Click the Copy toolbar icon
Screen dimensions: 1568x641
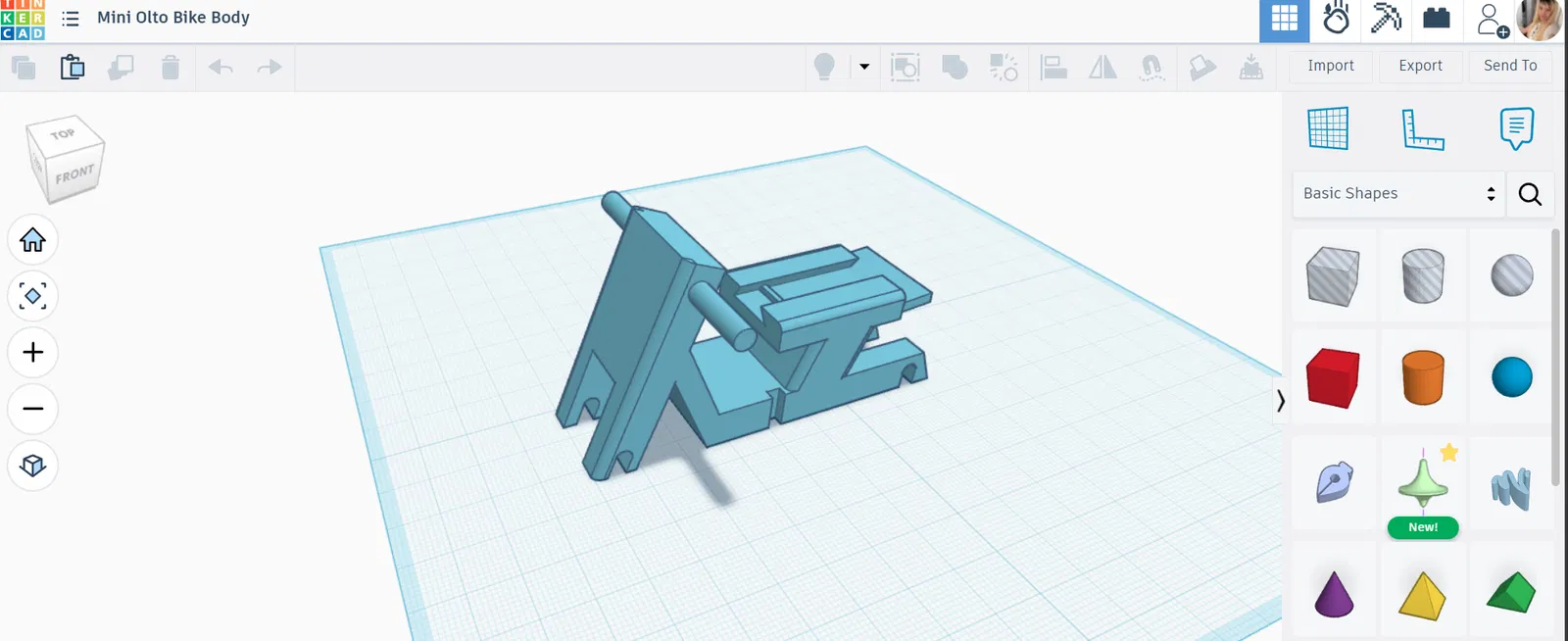coord(24,68)
